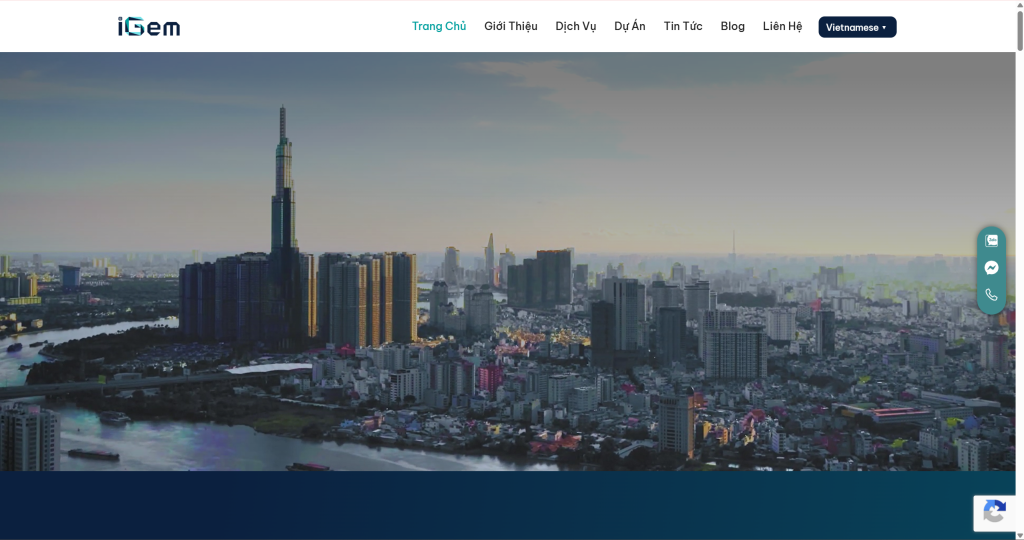
Task: Tap the phone call icon
Action: [x=991, y=295]
